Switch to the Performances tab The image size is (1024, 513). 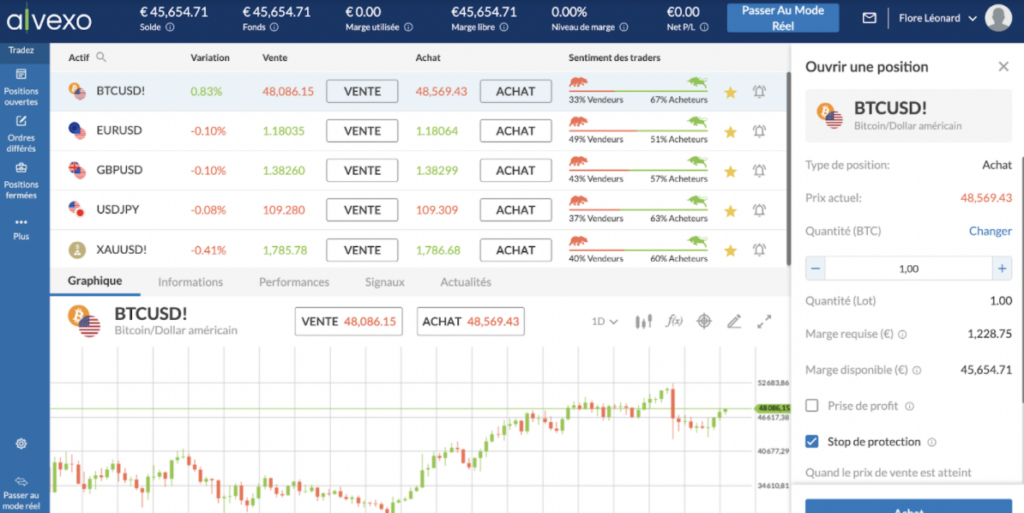(294, 282)
